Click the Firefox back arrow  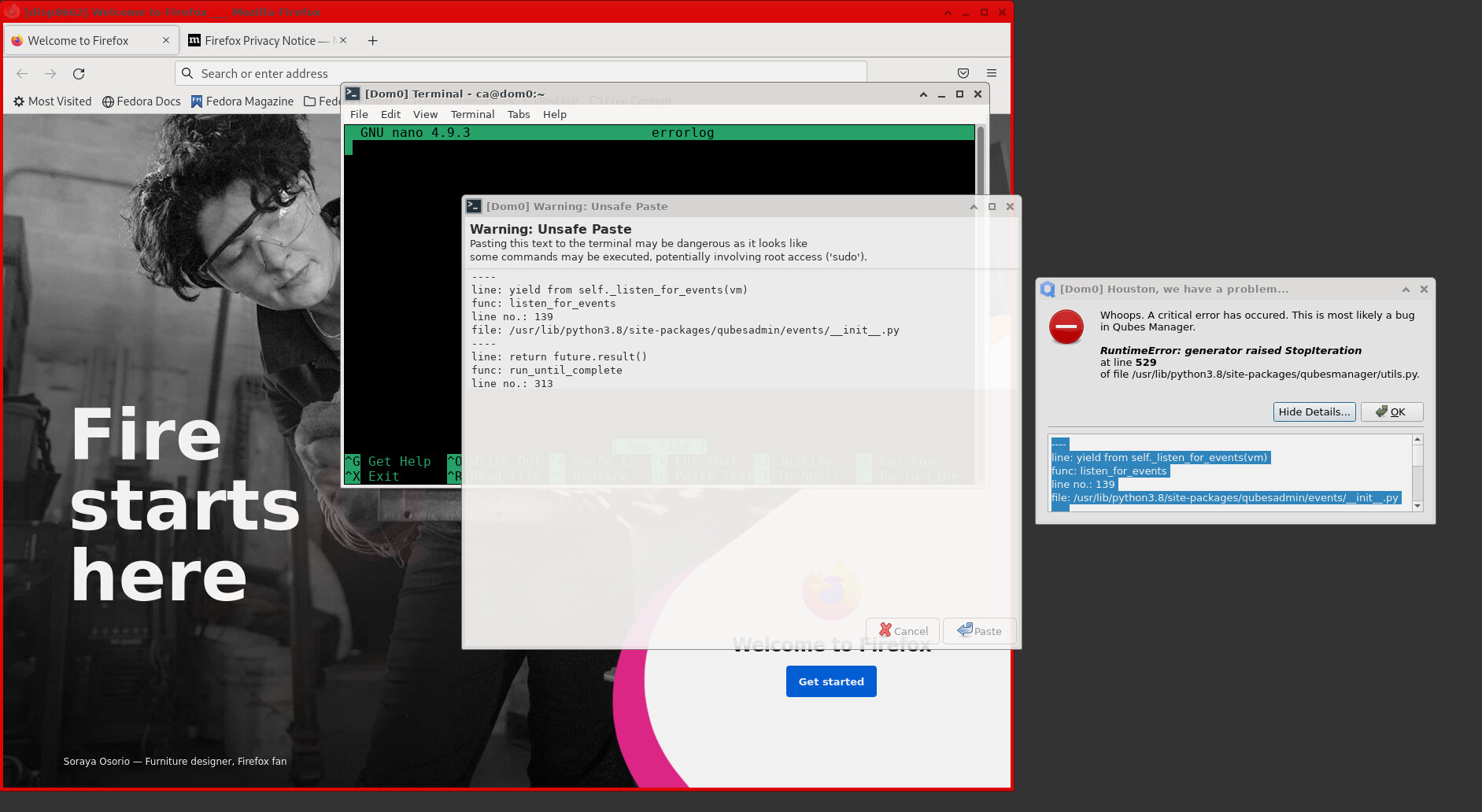pyautogui.click(x=22, y=73)
